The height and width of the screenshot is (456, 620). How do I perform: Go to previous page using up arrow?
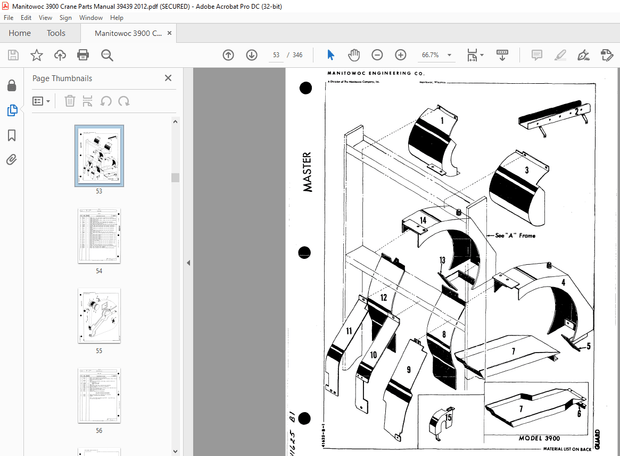228,55
